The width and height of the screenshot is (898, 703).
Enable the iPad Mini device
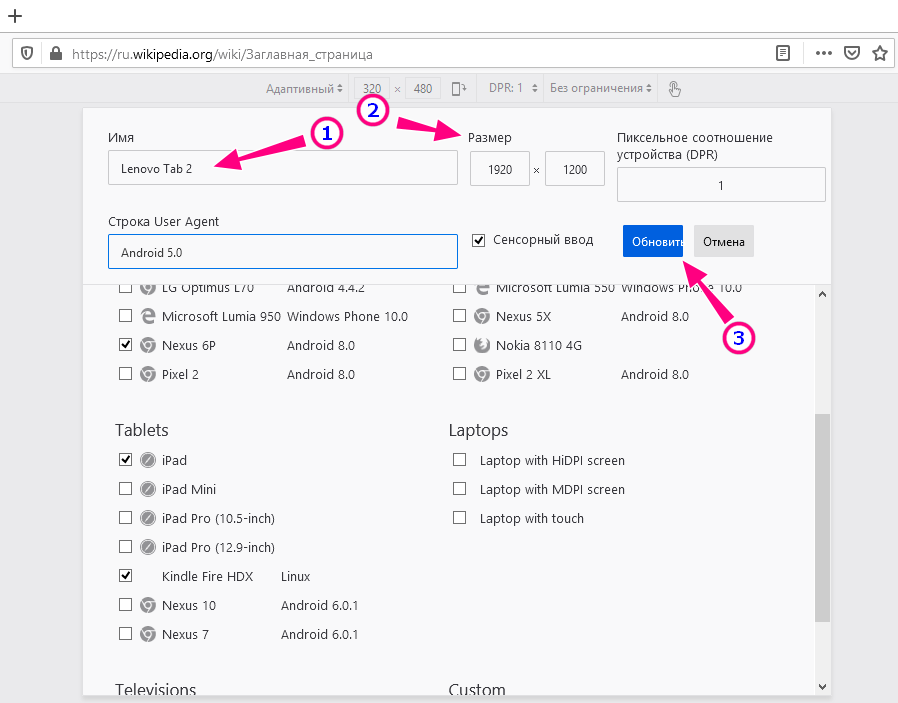click(125, 488)
